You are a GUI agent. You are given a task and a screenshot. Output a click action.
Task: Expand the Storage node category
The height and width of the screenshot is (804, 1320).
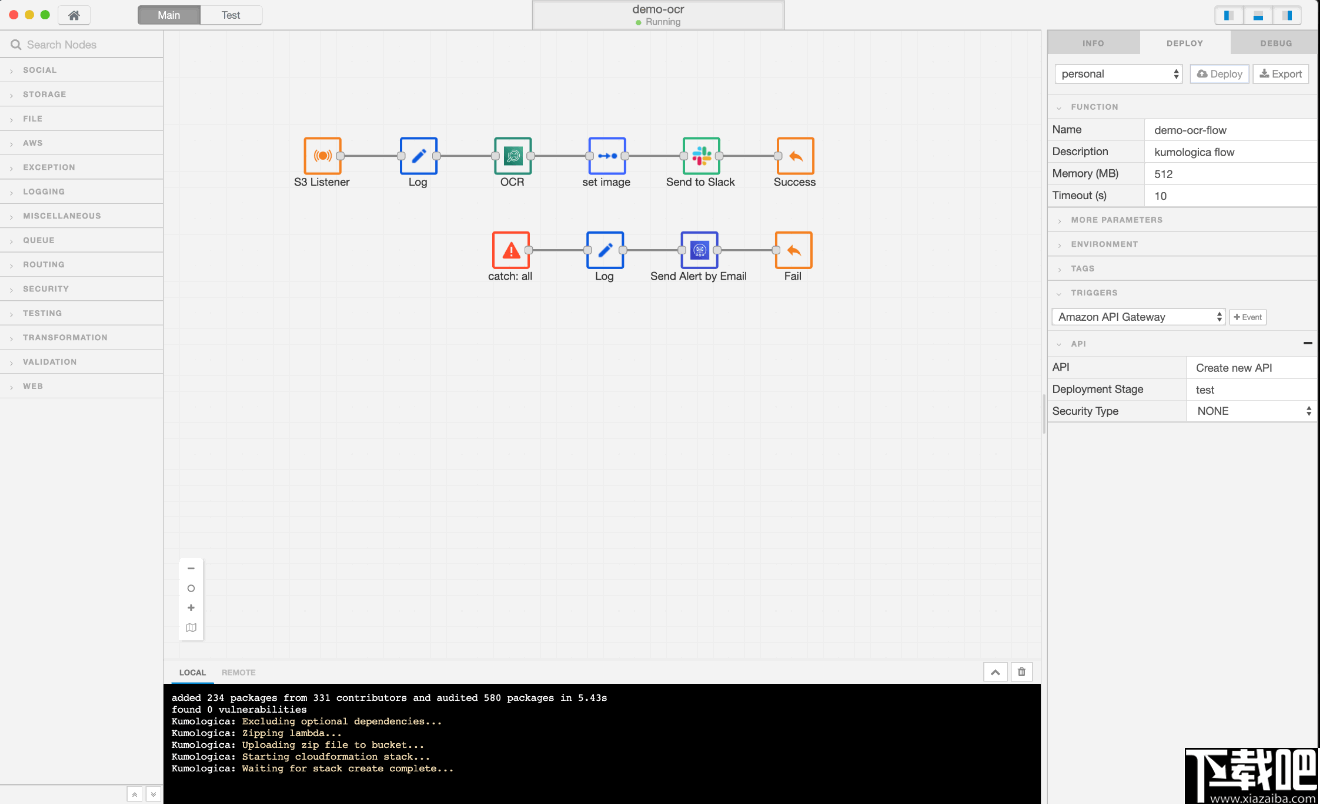point(81,94)
